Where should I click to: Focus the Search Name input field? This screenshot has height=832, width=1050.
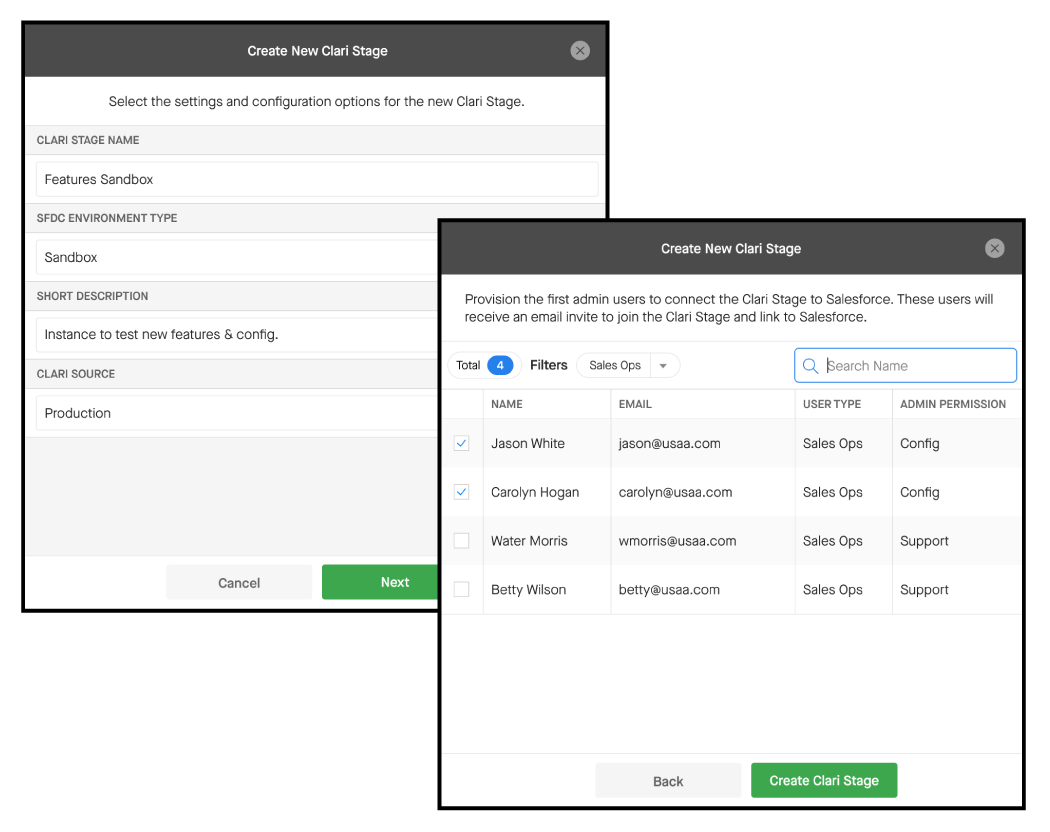[905, 366]
